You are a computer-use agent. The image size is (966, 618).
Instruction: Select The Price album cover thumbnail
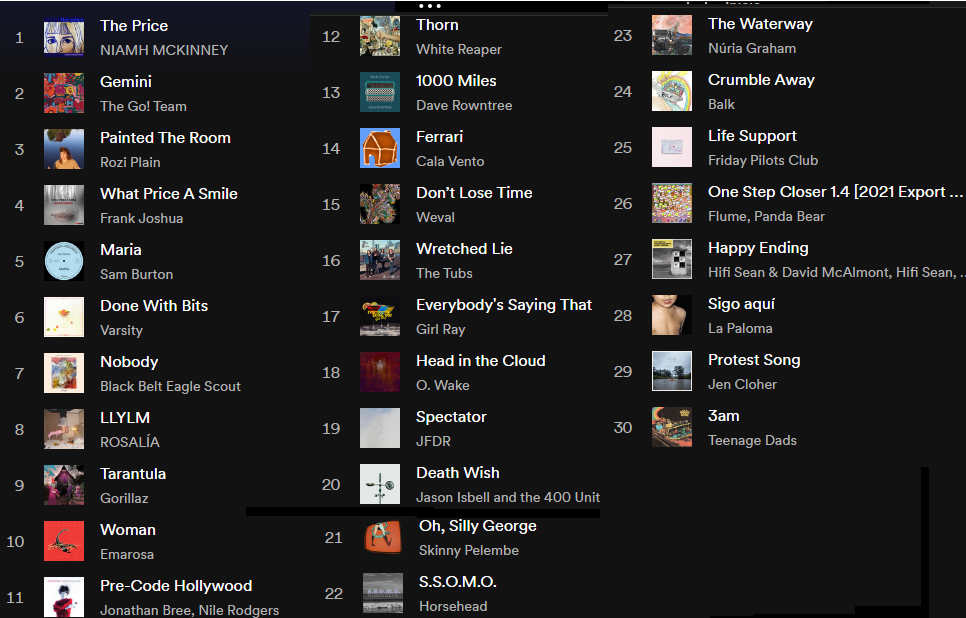pyautogui.click(x=64, y=38)
